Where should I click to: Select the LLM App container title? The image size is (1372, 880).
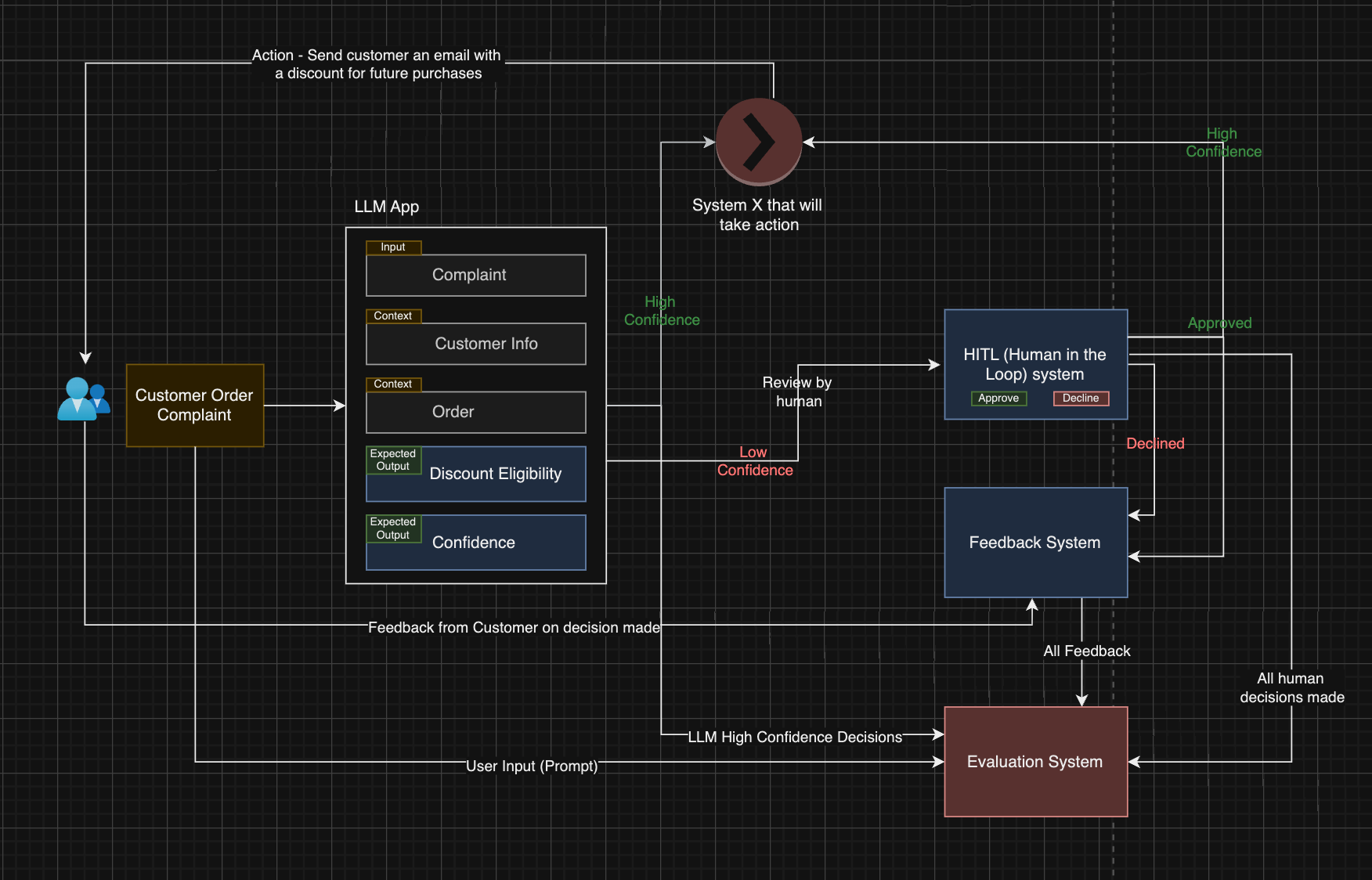[387, 207]
